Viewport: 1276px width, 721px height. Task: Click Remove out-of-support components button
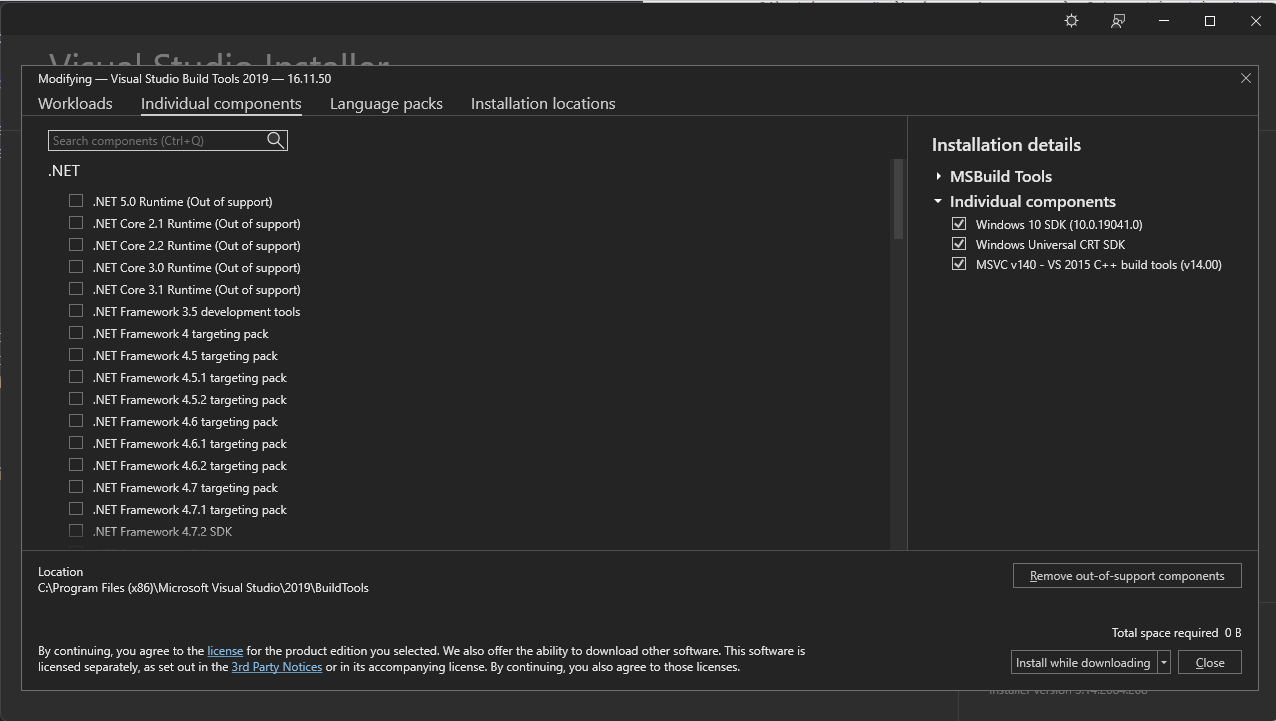point(1127,576)
